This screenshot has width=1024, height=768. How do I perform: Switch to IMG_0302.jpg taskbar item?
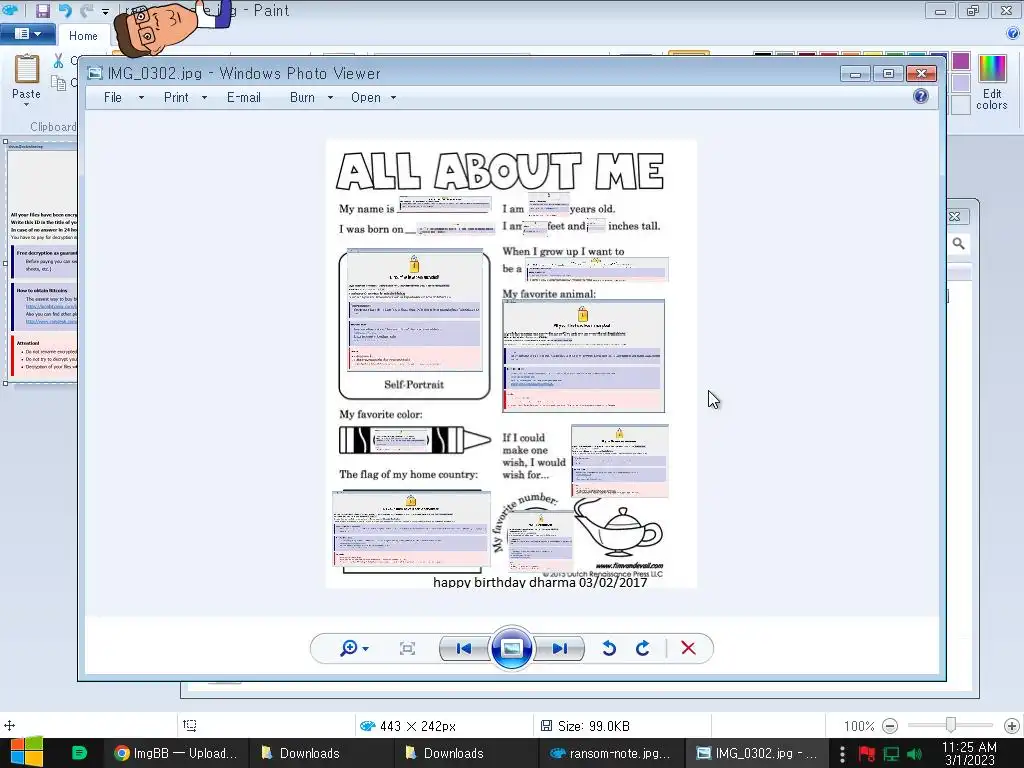tap(756, 753)
